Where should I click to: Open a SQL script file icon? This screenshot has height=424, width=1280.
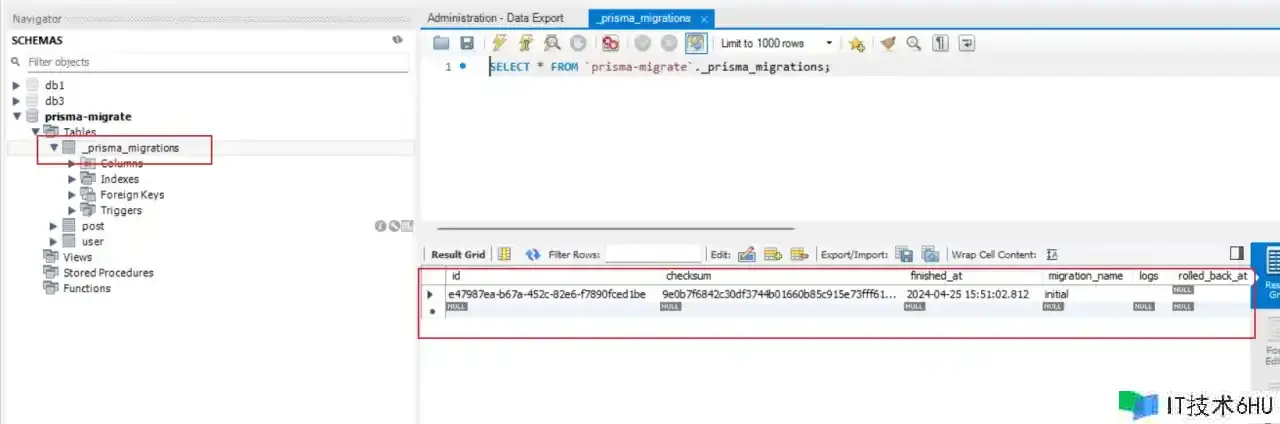click(x=441, y=43)
